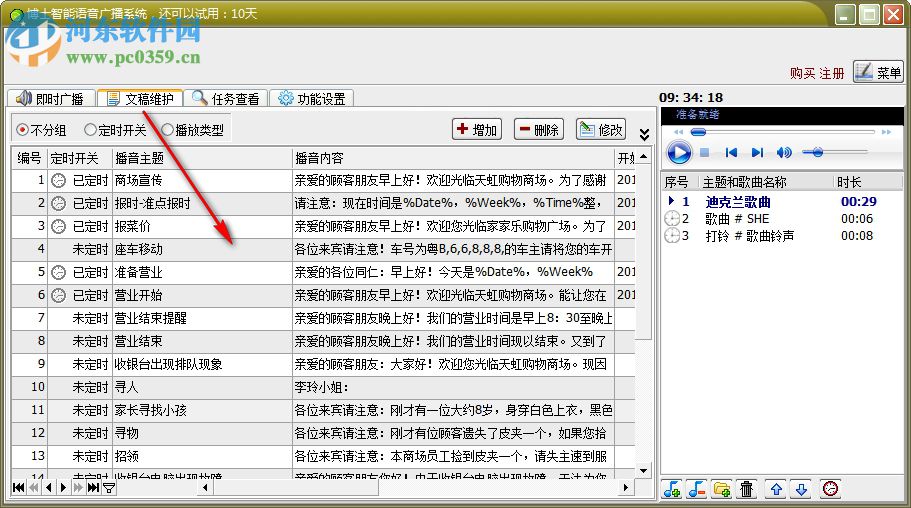Switch to the 任务查看 tab
The image size is (911, 508).
[225, 98]
